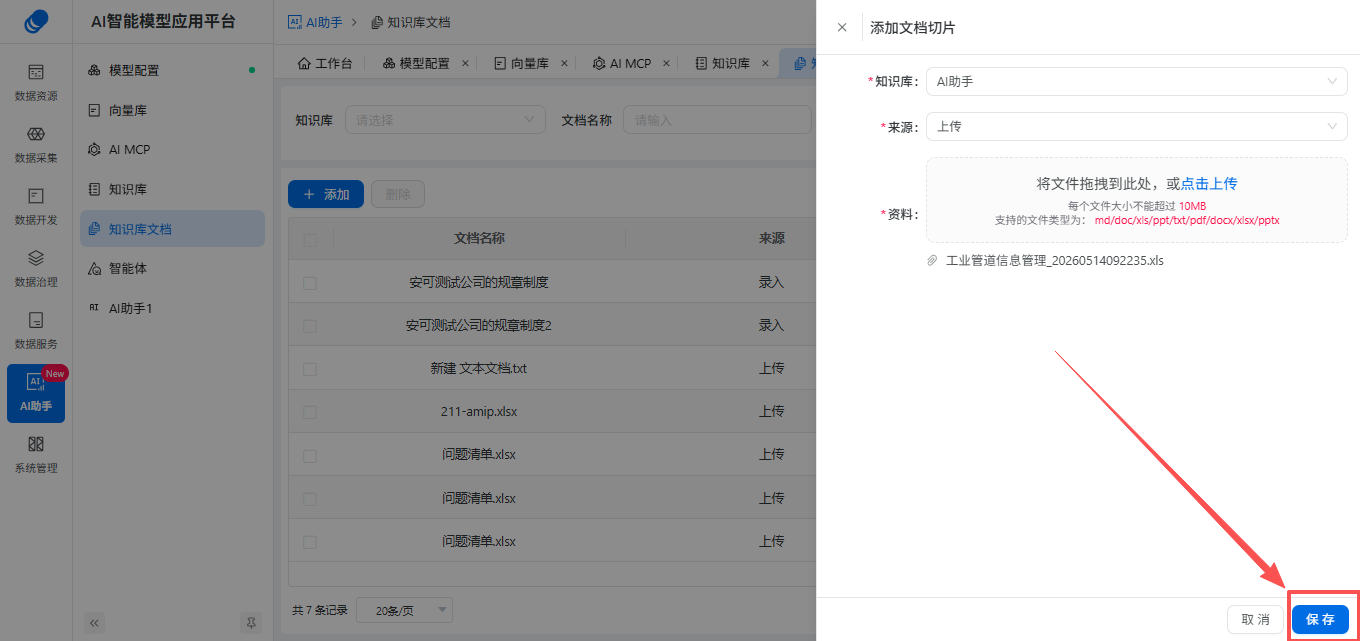This screenshot has width=1360, height=641.
Task: Click the platform logo at top left
Action: [36, 21]
